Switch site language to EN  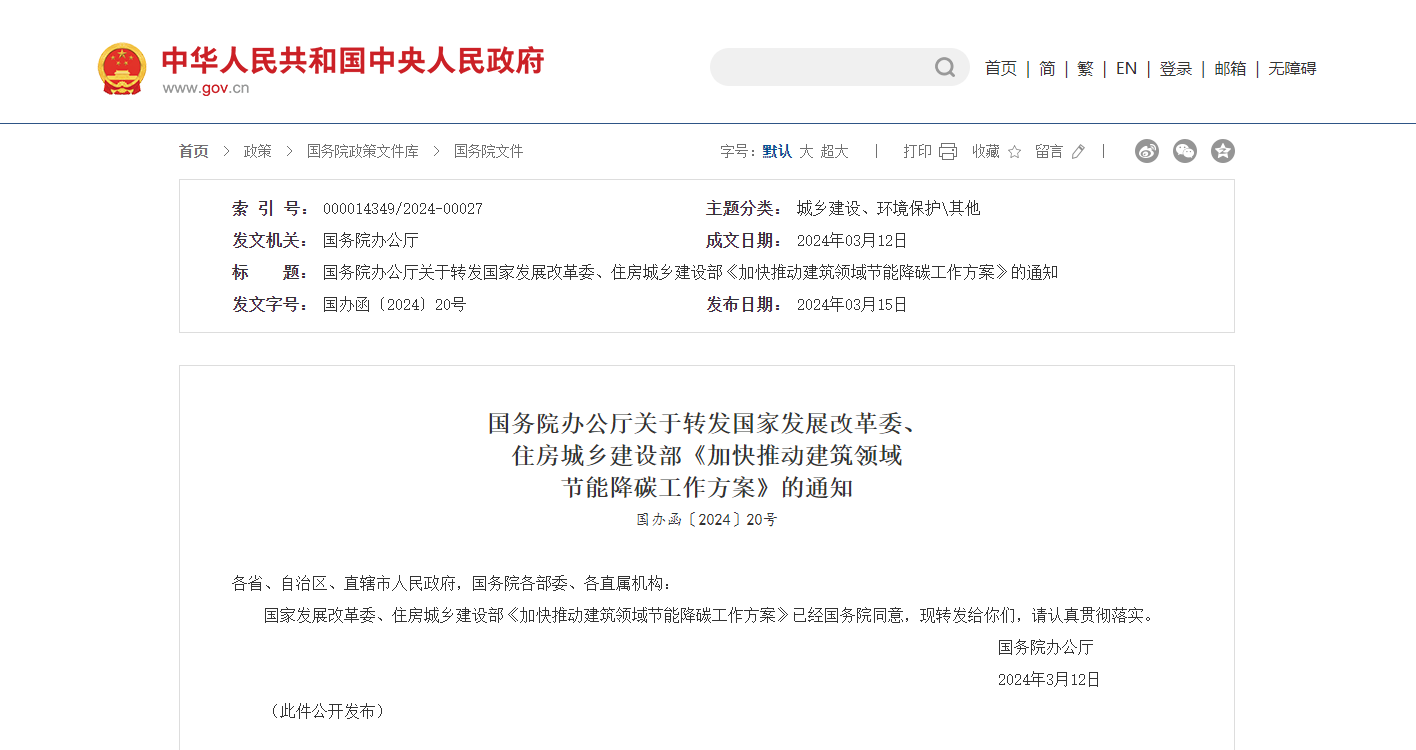coord(1126,68)
